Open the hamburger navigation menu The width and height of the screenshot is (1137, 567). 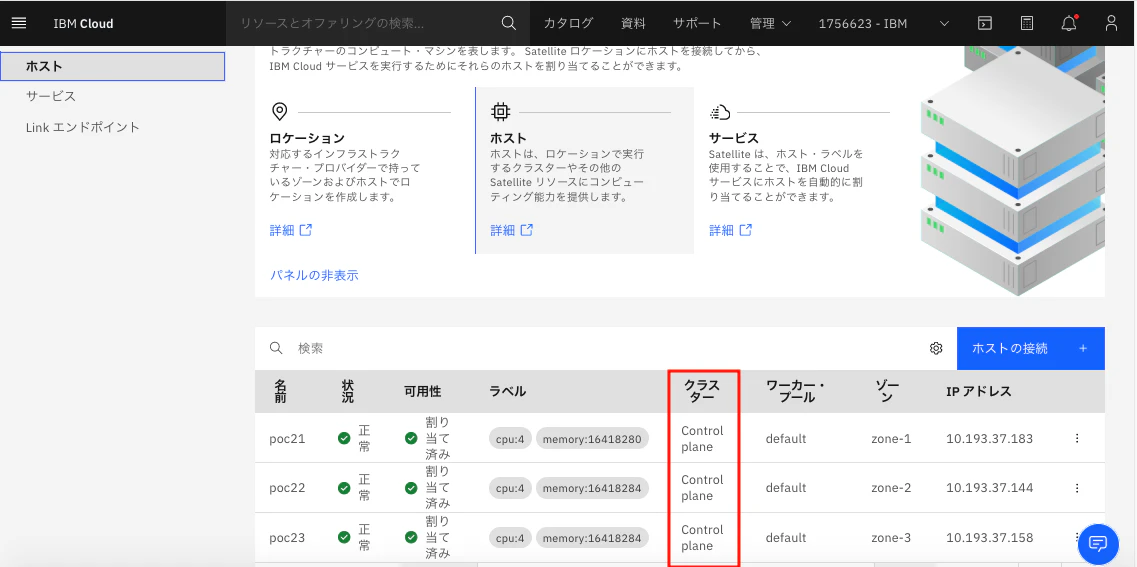click(20, 23)
